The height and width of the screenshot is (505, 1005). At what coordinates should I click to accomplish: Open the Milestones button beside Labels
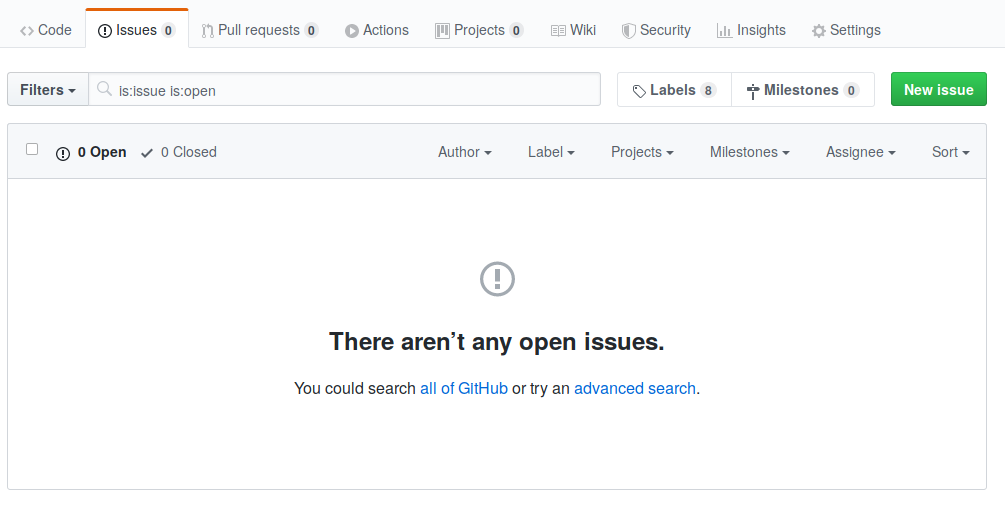point(803,90)
